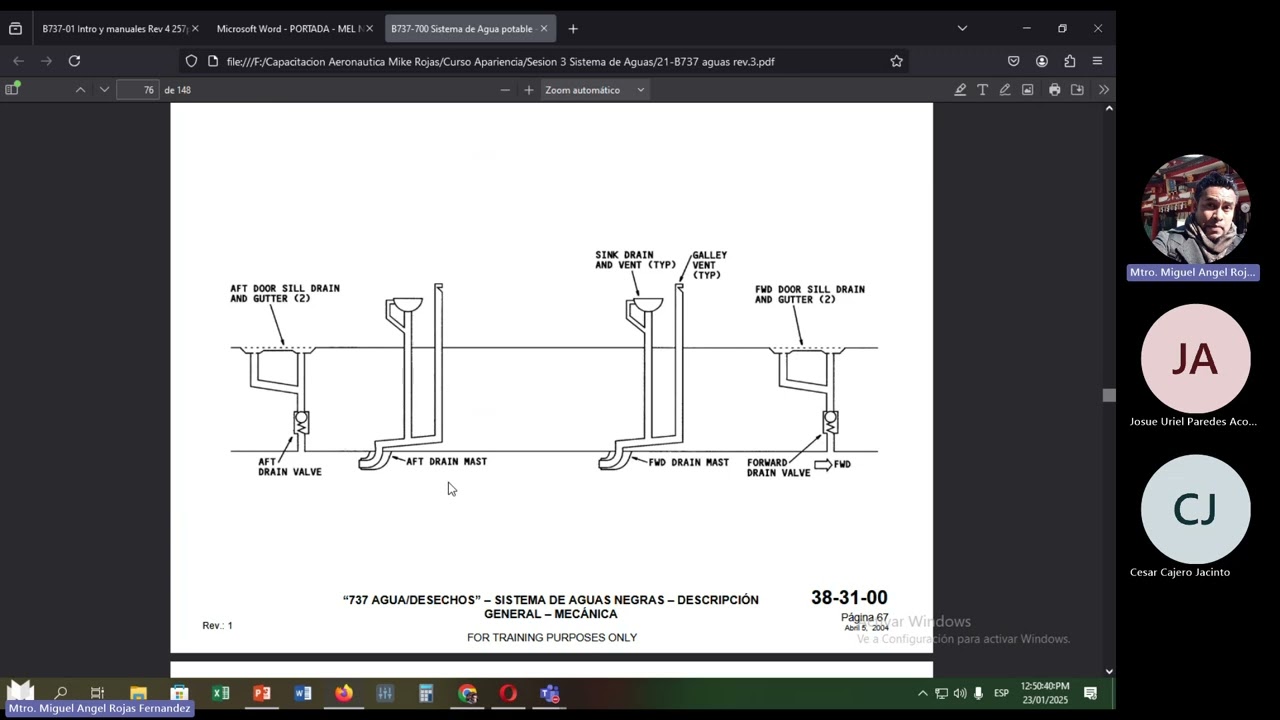1280x720 pixels.
Task: Reload the current page
Action: (74, 61)
